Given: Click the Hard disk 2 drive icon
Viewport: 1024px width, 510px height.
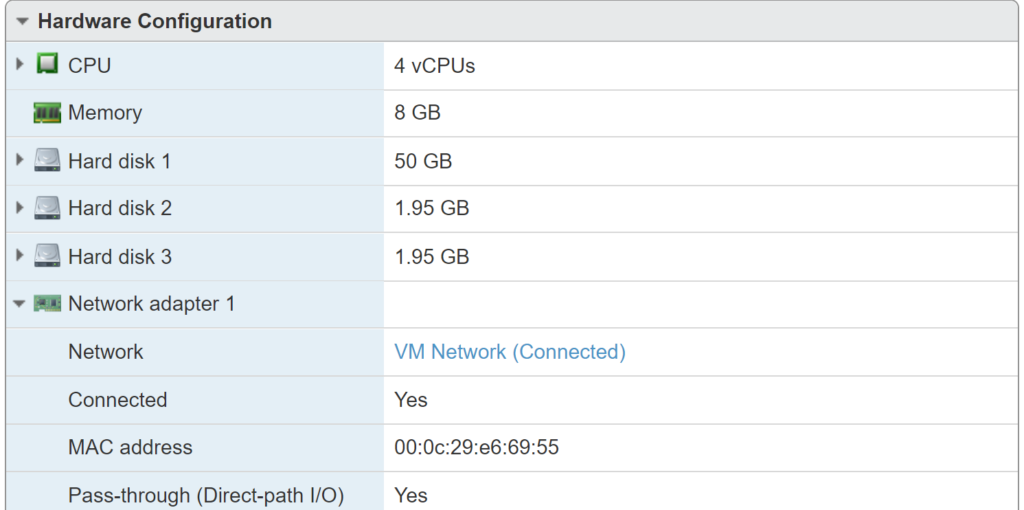Looking at the screenshot, I should point(48,208).
